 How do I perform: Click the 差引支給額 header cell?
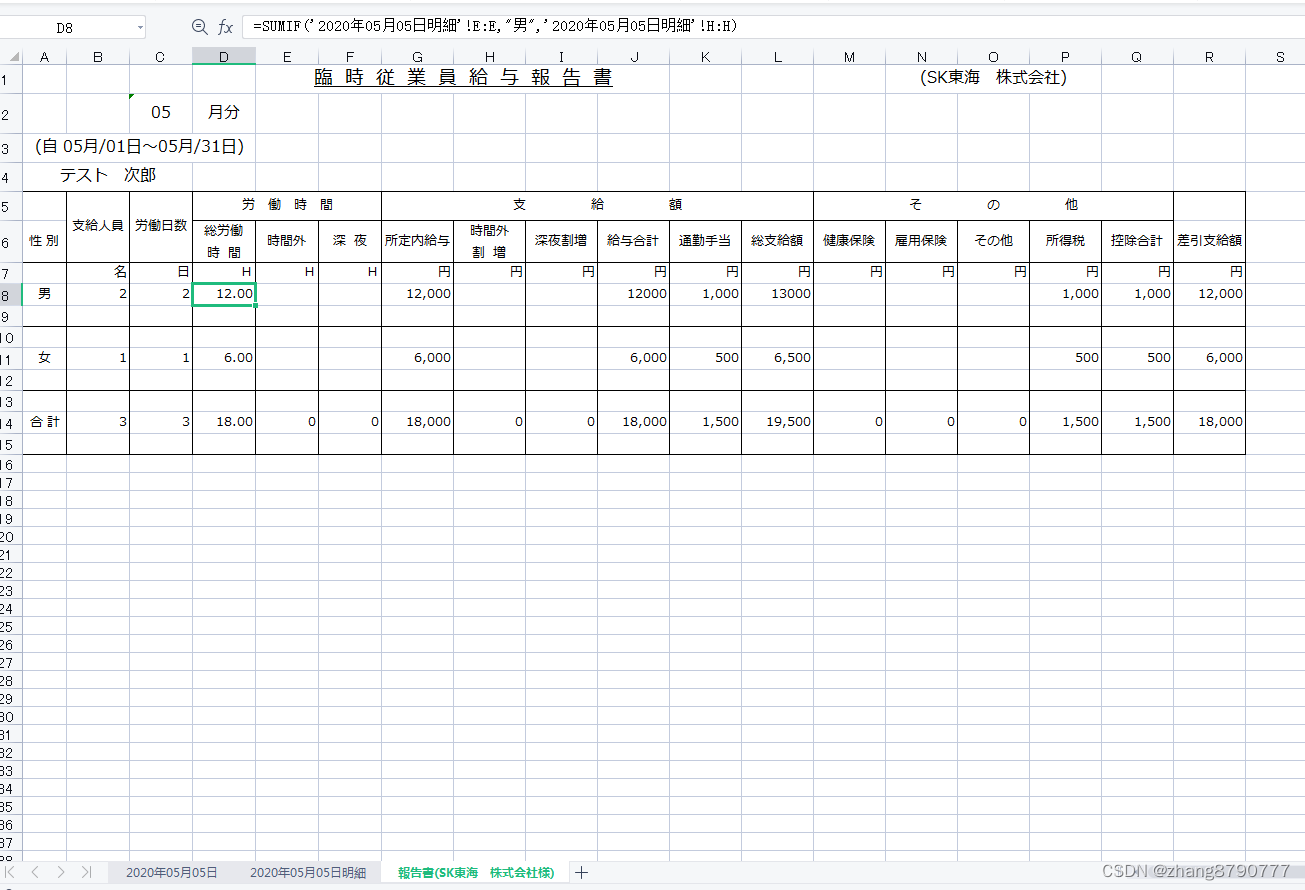[x=1209, y=241]
